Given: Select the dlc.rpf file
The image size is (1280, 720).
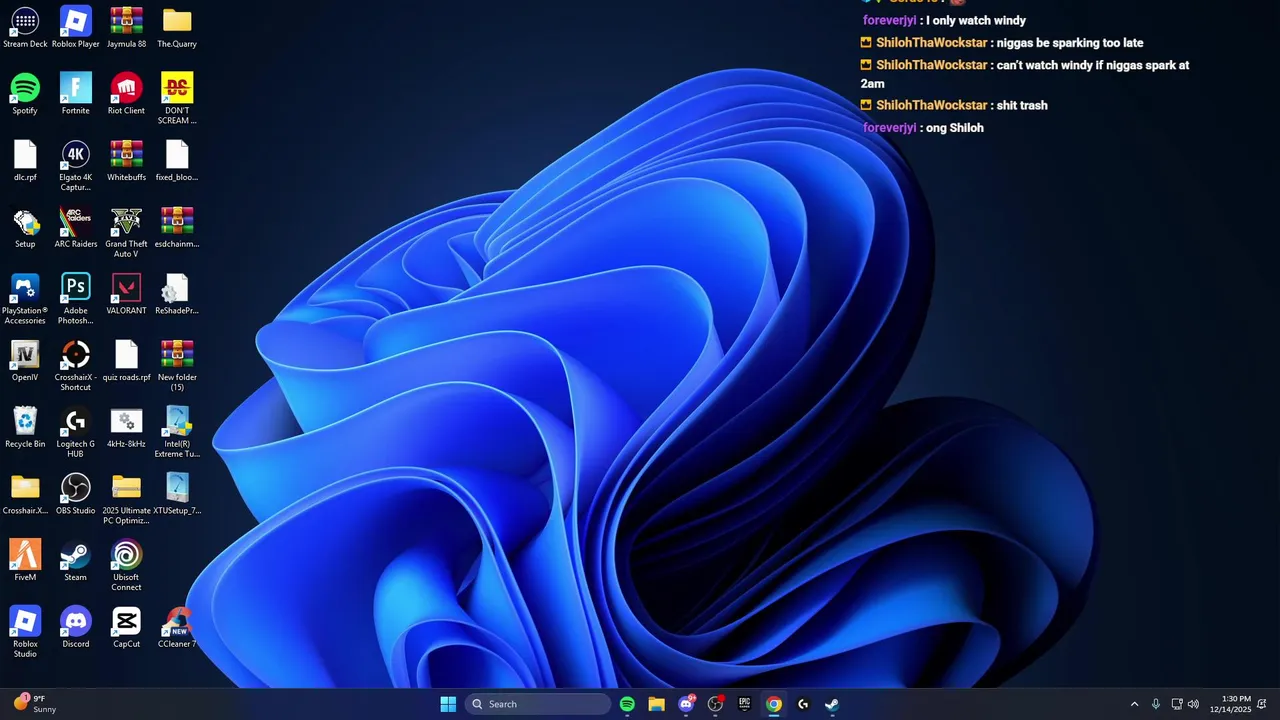Looking at the screenshot, I should [25, 161].
